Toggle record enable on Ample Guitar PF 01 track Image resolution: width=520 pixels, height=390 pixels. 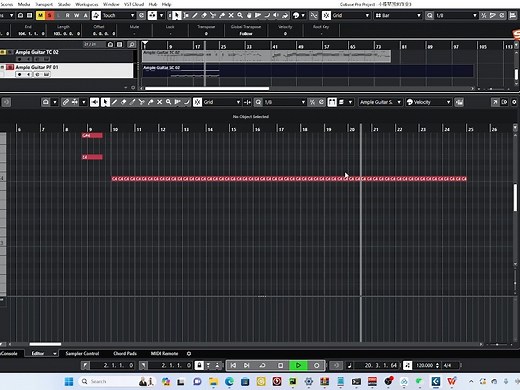tap(19, 74)
